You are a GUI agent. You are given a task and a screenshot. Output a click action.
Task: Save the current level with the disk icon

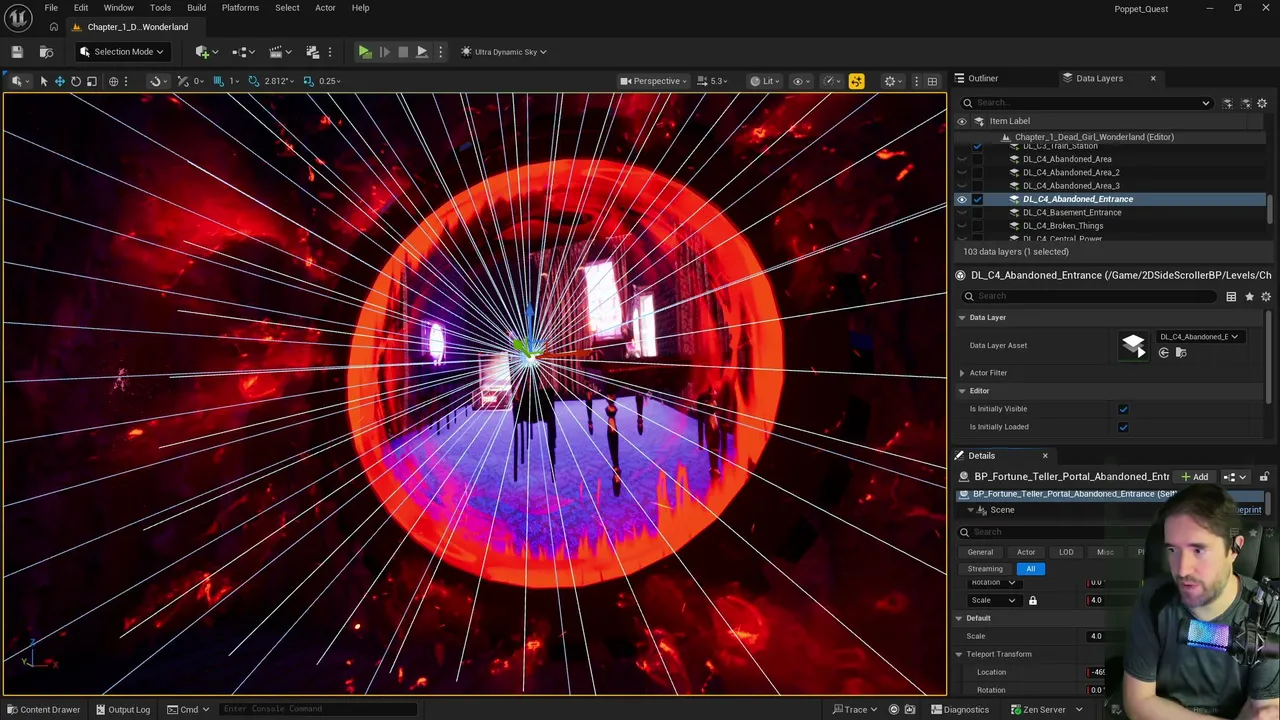pyautogui.click(x=17, y=52)
